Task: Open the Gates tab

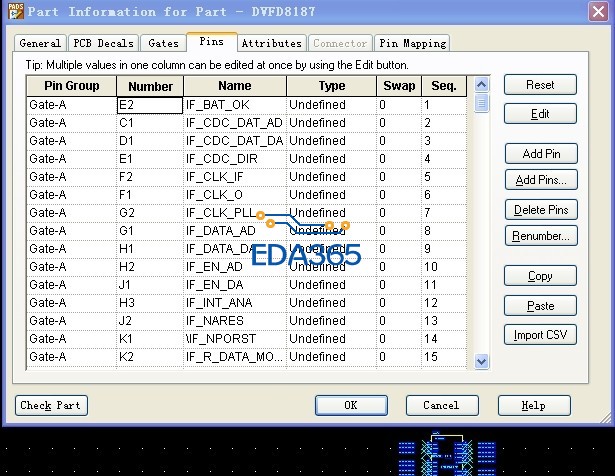Action: (x=164, y=43)
